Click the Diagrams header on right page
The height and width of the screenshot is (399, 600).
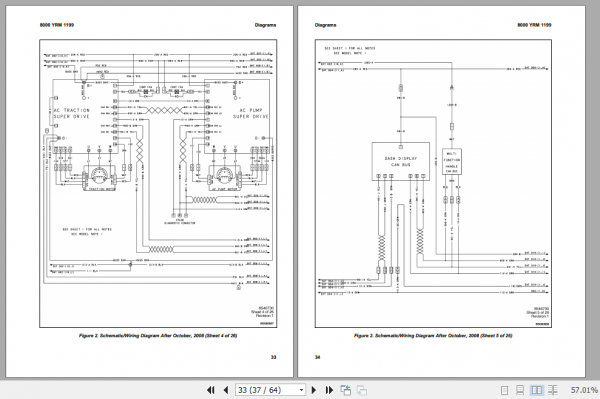coord(325,25)
